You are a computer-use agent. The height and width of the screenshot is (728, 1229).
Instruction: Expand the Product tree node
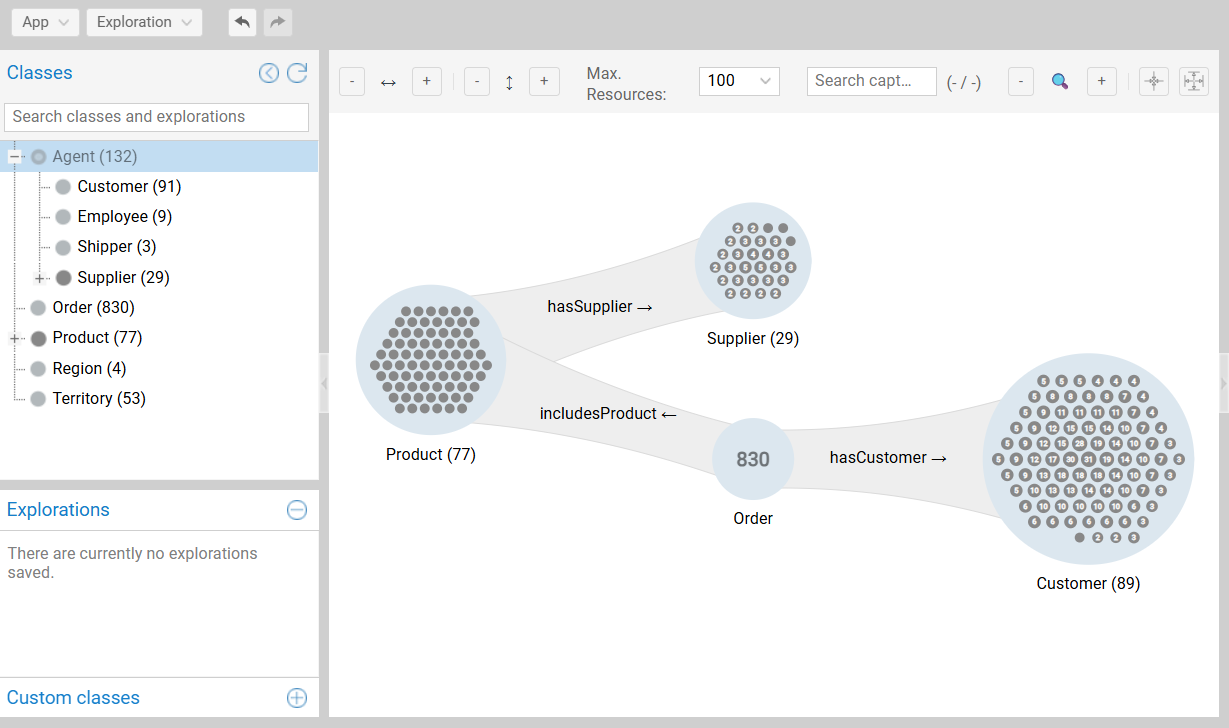tap(15, 339)
